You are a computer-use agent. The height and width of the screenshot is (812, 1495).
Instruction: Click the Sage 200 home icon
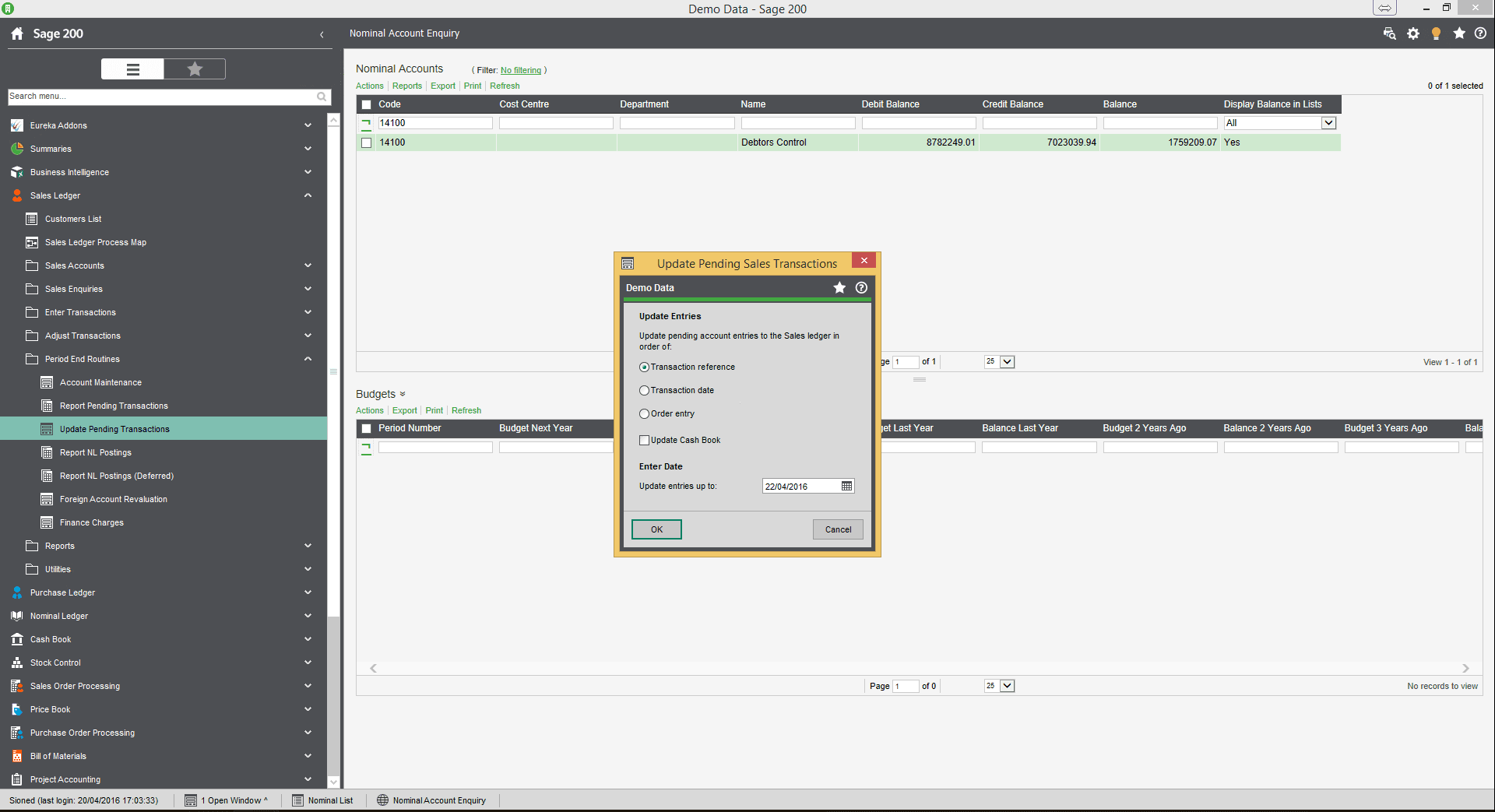17,33
